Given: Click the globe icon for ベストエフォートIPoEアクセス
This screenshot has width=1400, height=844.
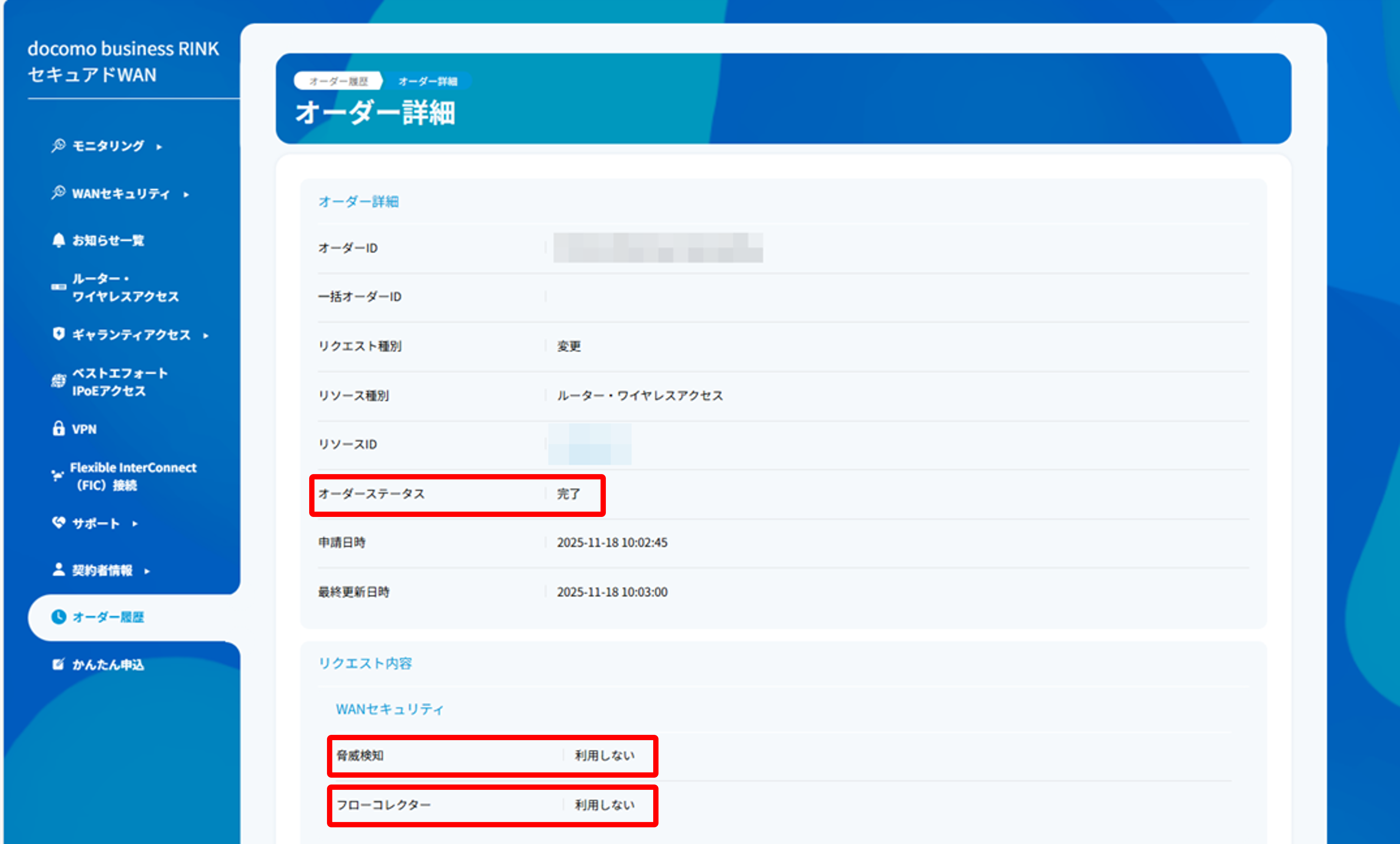Looking at the screenshot, I should [58, 381].
